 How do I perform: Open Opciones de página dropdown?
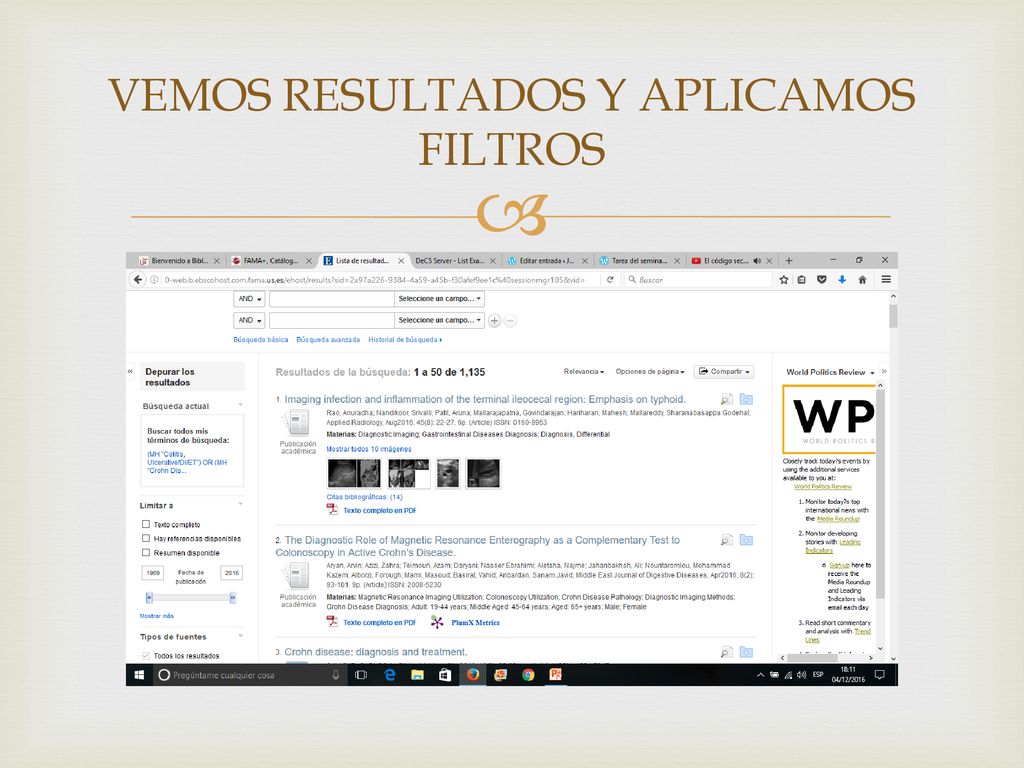tap(650, 372)
